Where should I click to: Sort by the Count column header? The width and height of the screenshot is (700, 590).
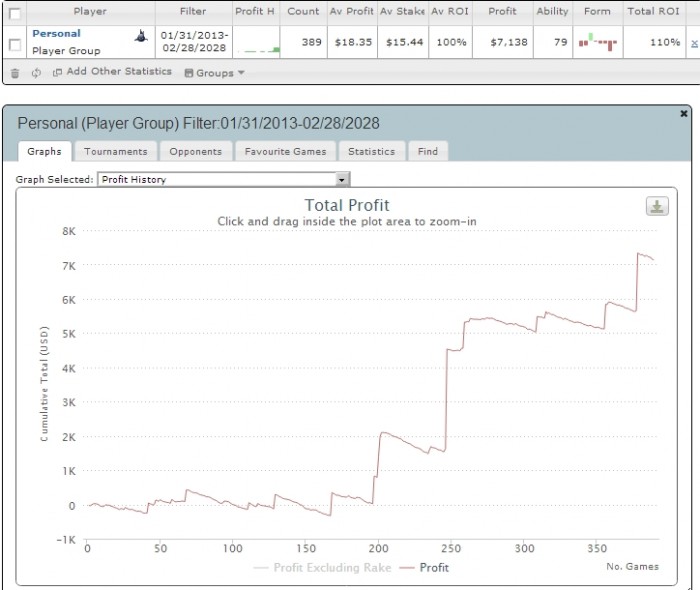point(303,12)
